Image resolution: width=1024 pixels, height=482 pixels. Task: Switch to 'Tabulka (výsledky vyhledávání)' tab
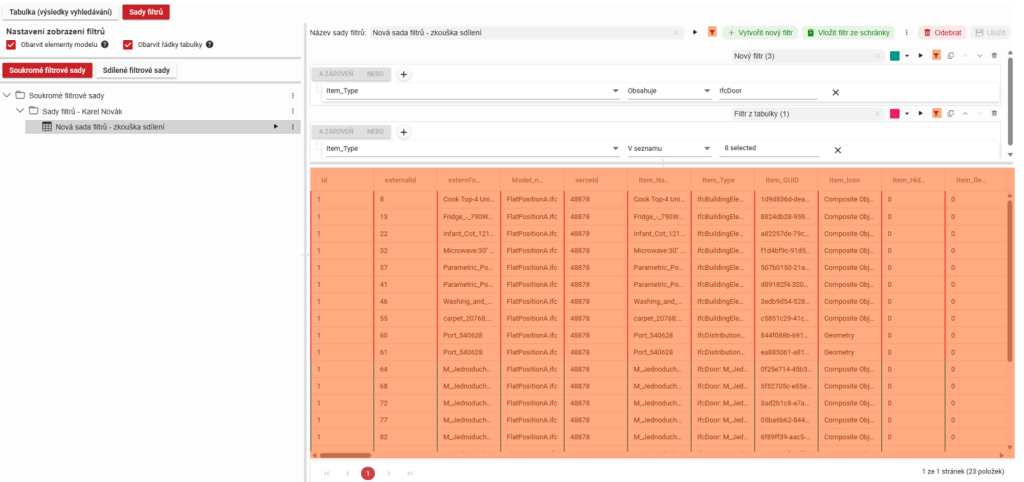click(x=58, y=12)
